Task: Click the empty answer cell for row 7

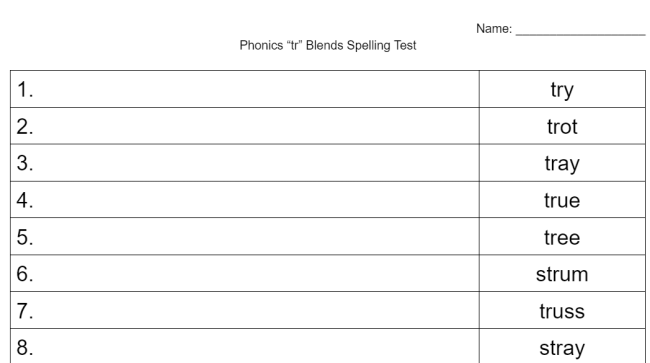Action: 245,310
